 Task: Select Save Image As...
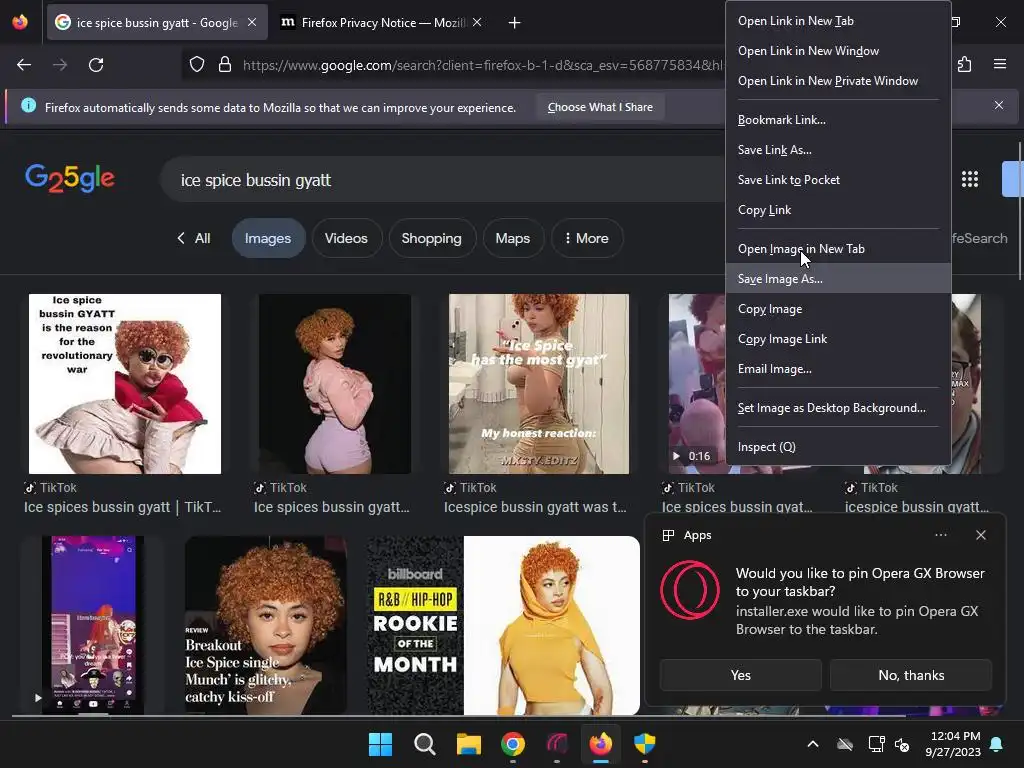point(838,279)
